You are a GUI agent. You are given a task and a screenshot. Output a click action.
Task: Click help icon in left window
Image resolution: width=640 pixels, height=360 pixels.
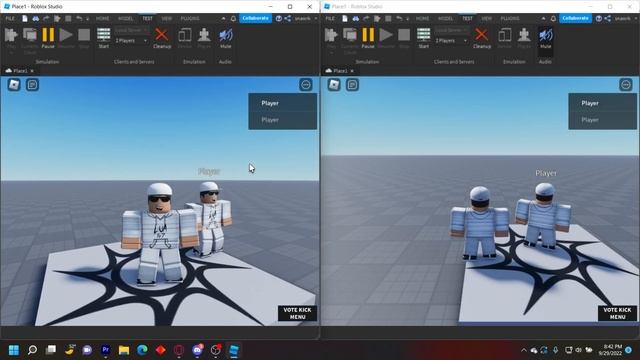pos(279,18)
